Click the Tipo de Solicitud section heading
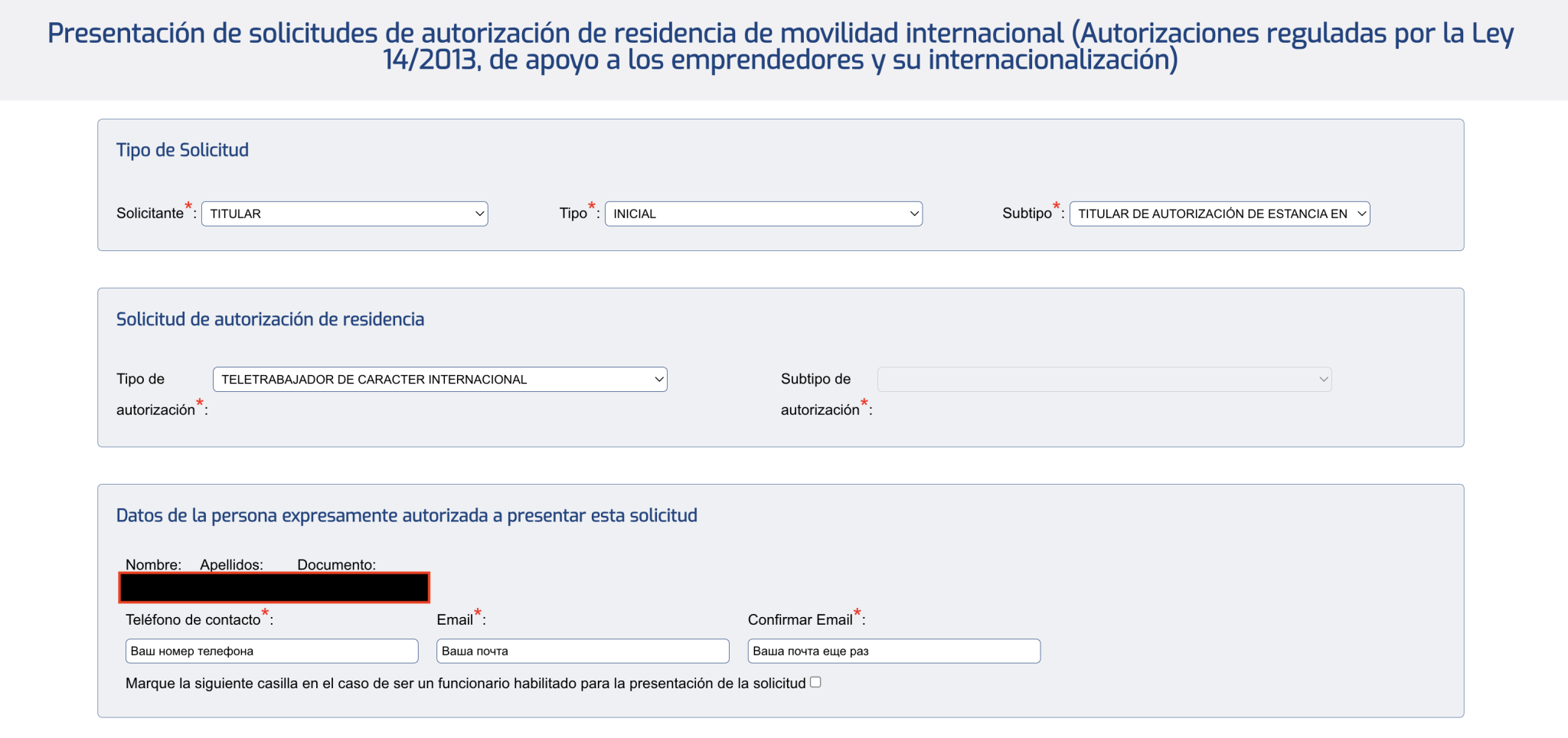The width and height of the screenshot is (1568, 738). 182,150
